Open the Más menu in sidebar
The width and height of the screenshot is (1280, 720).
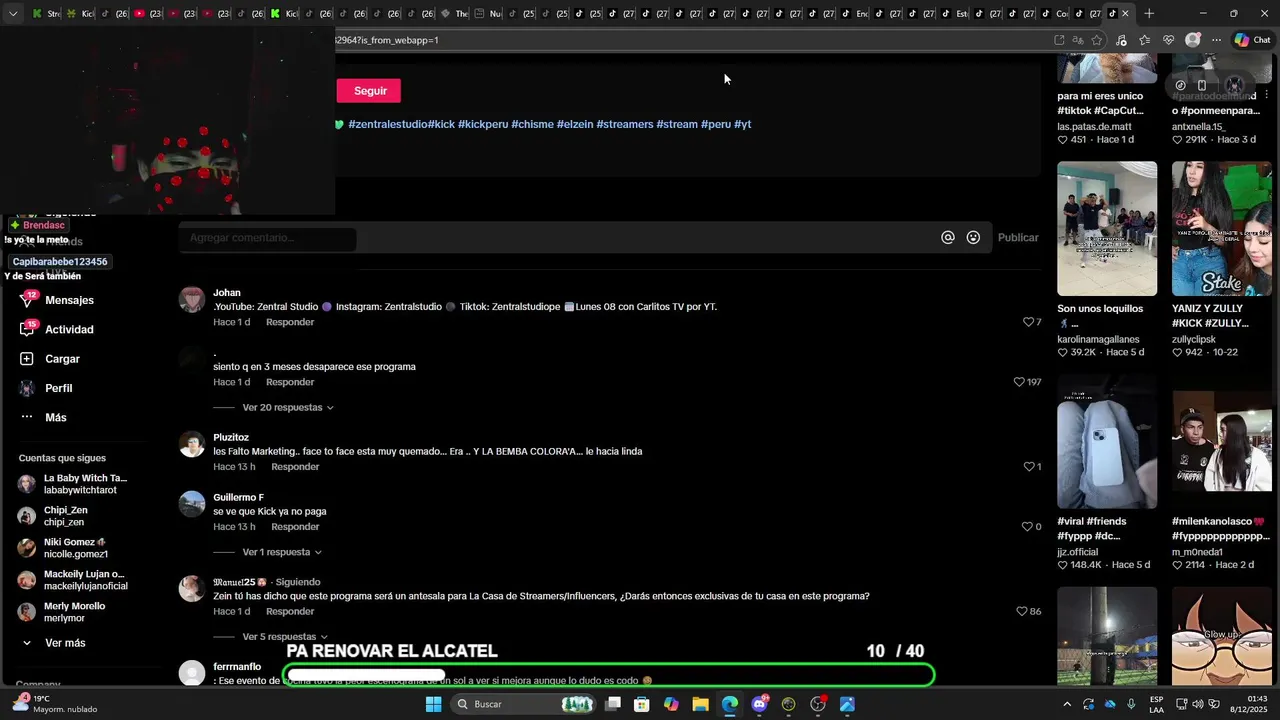click(x=43, y=417)
